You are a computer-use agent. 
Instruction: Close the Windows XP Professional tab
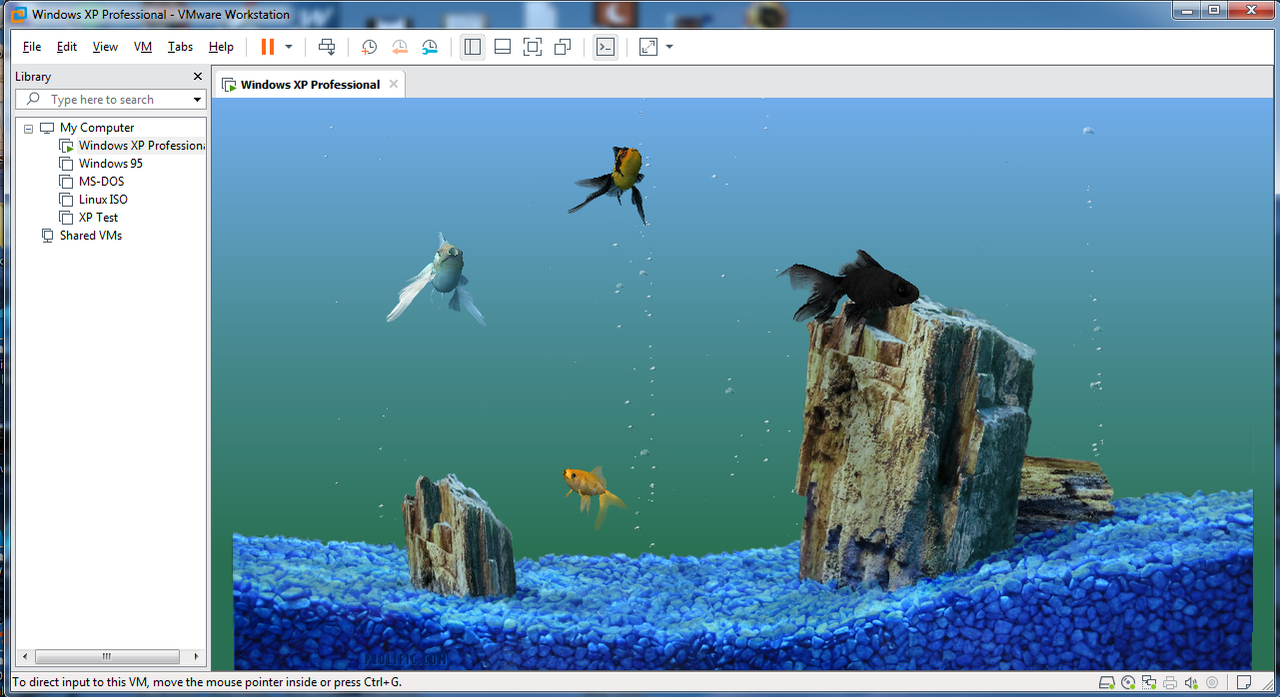[394, 84]
